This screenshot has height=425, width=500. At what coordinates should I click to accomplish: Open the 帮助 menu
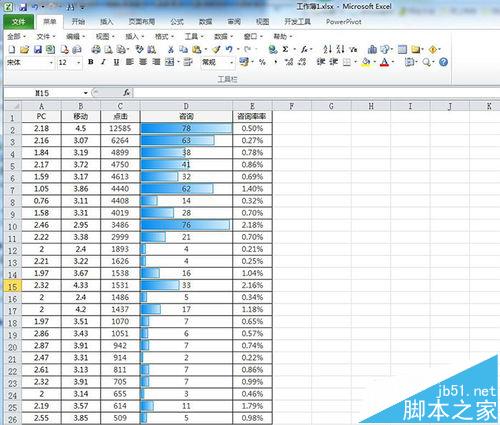[x=283, y=36]
